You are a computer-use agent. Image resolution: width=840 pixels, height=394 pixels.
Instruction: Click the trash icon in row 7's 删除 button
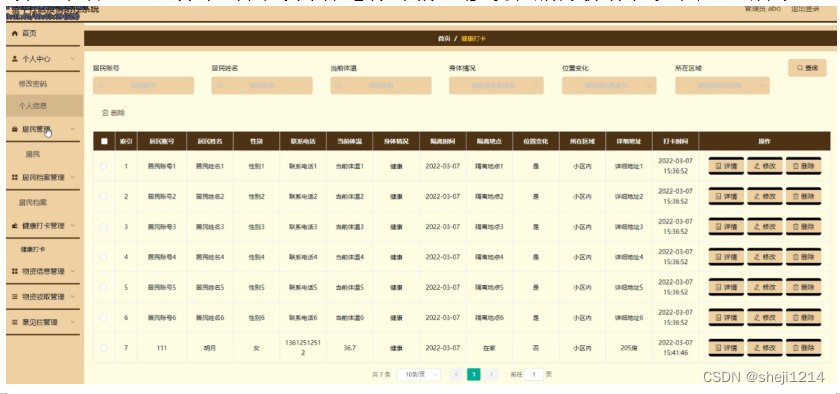(796, 348)
